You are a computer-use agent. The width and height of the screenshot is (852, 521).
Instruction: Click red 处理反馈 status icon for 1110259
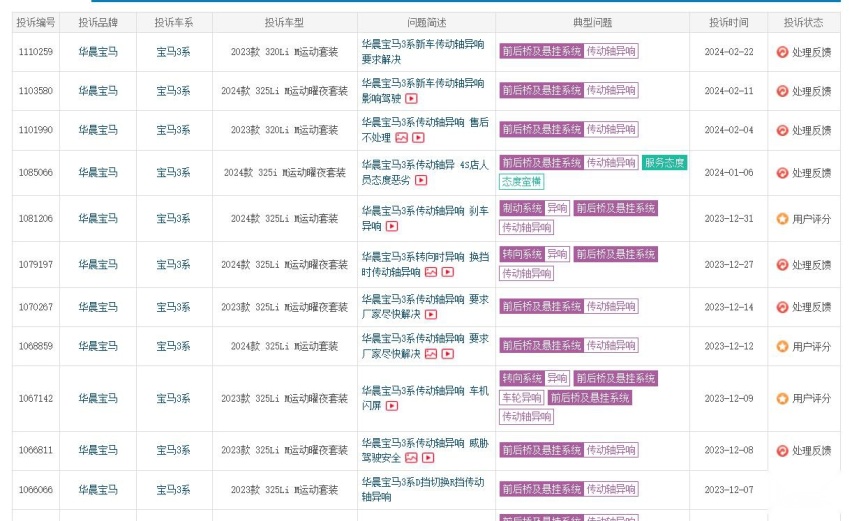(x=782, y=52)
